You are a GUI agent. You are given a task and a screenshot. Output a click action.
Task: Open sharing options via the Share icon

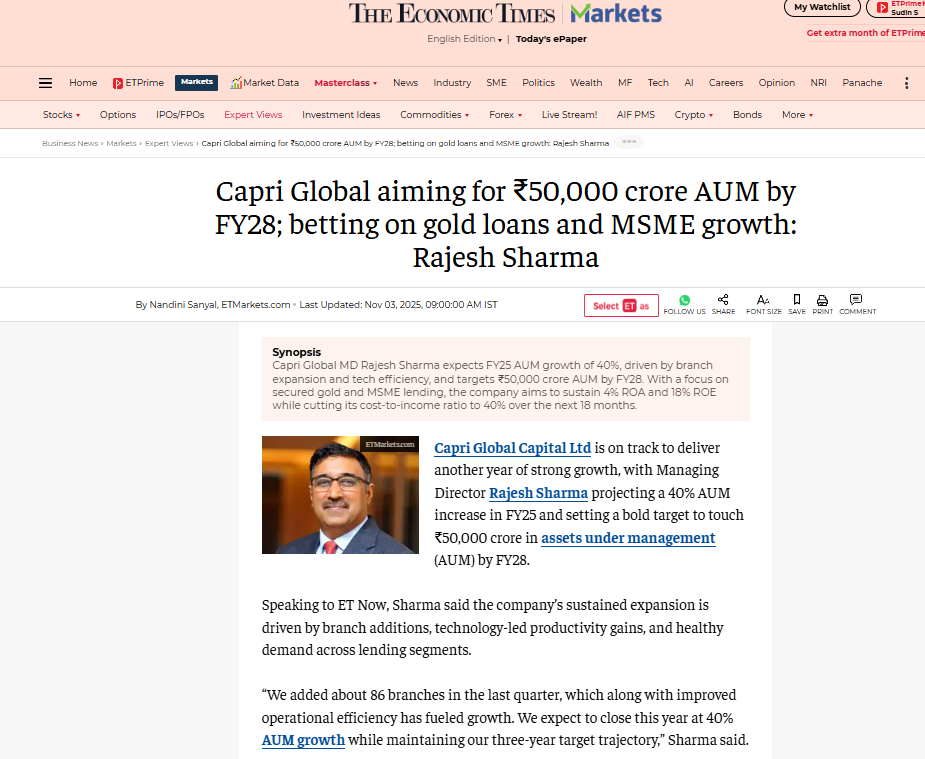[723, 299]
